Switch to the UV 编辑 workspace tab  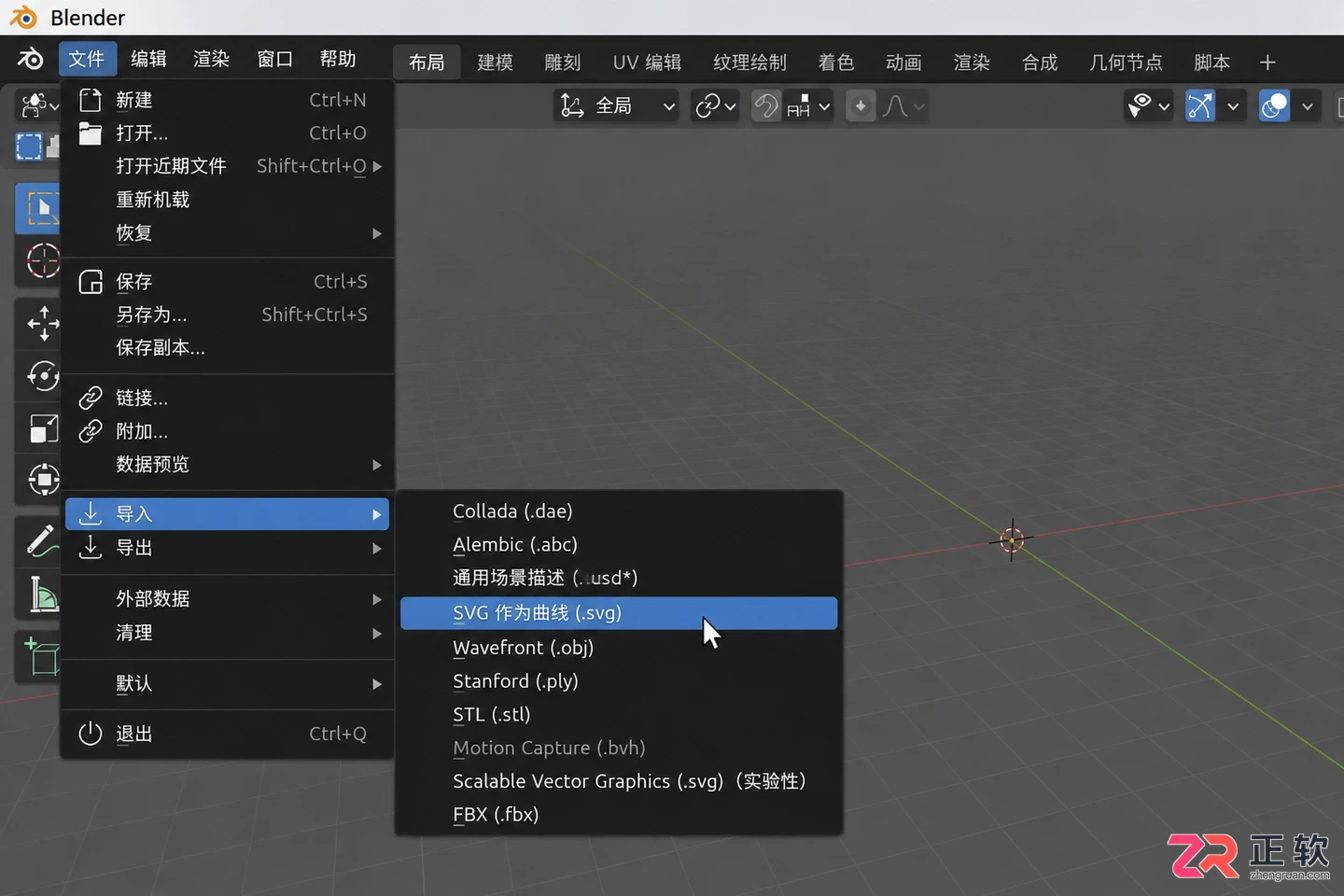(647, 63)
